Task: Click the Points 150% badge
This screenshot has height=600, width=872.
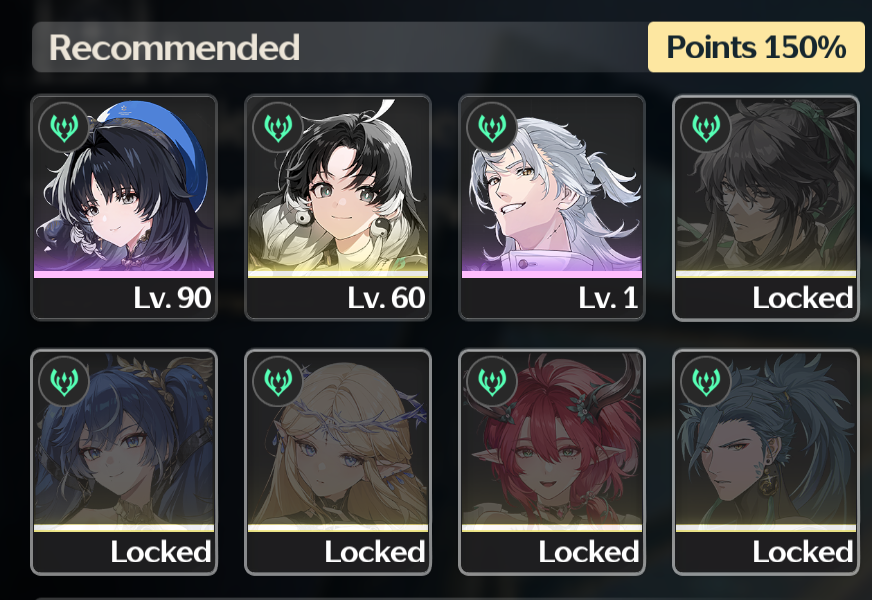Action: 756,47
